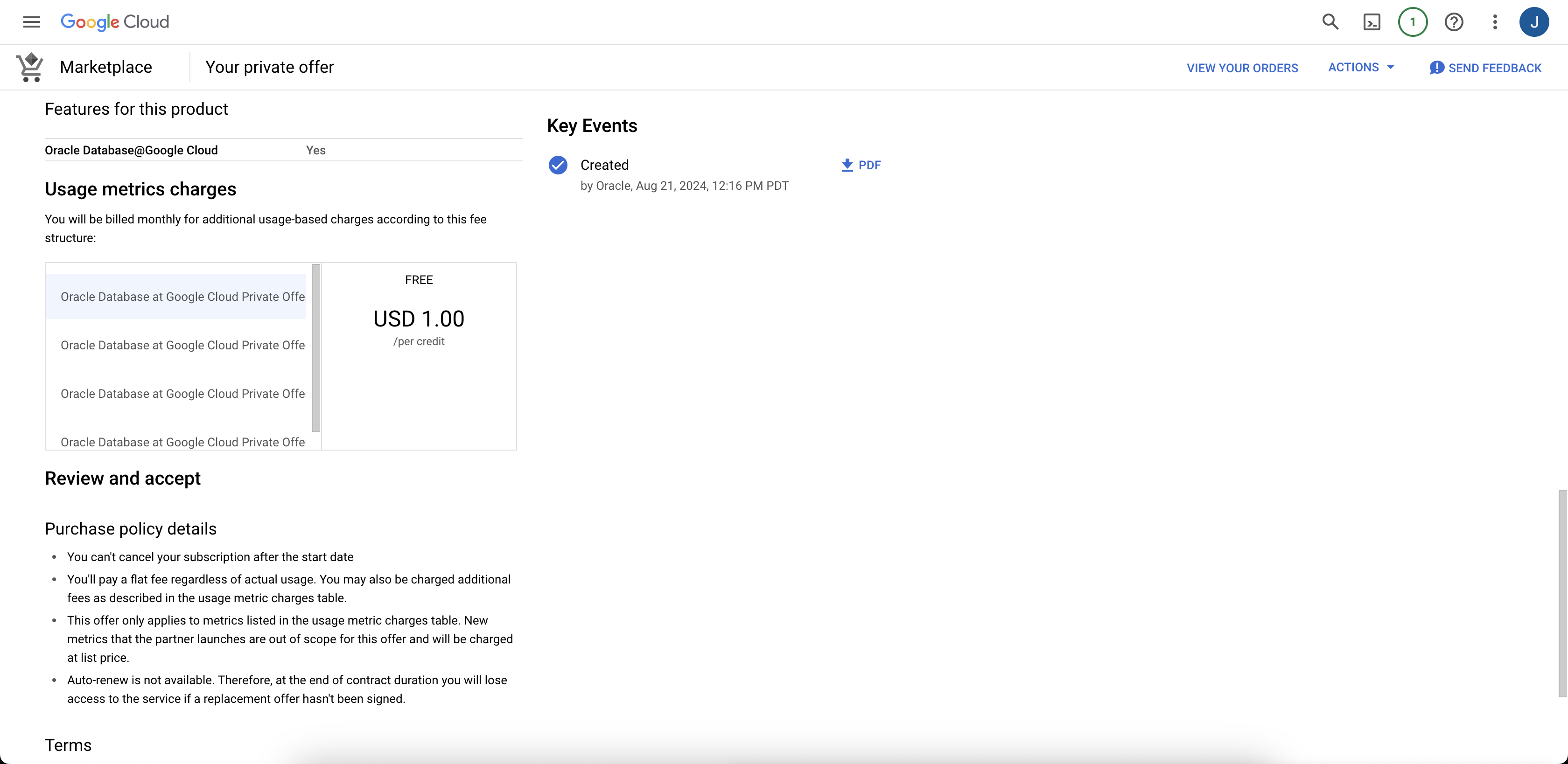Image resolution: width=1568 pixels, height=764 pixels.
Task: Activate the Cloud Shell terminal icon
Action: 1372,22
